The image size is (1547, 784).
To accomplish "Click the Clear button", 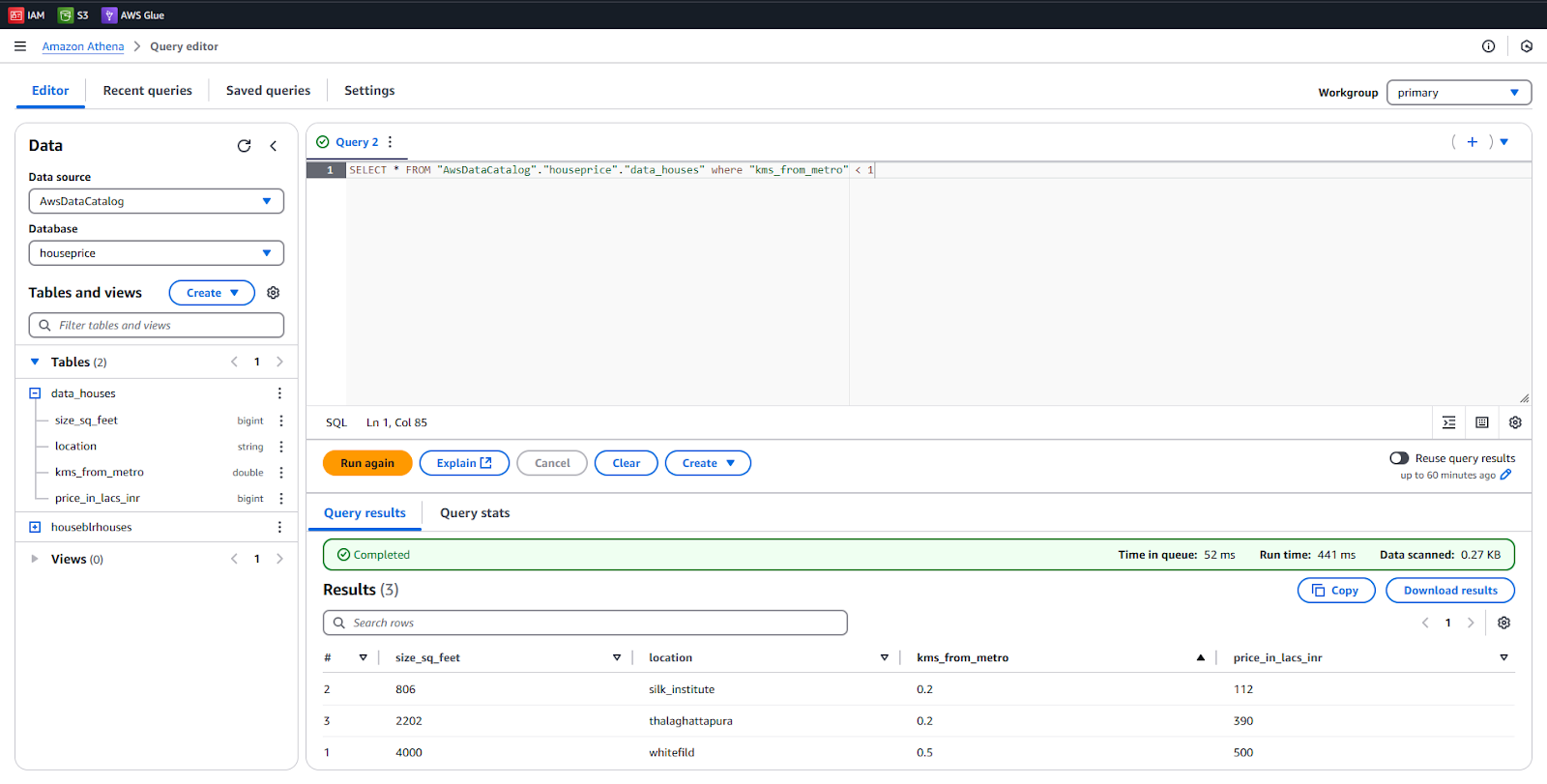I will (x=627, y=463).
